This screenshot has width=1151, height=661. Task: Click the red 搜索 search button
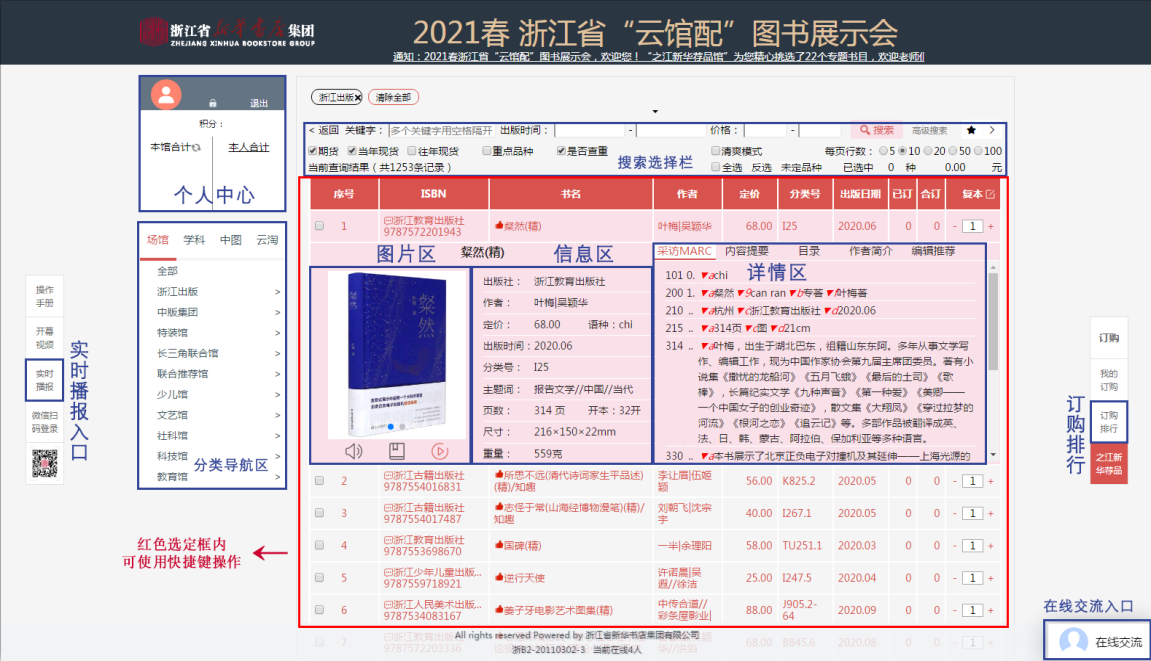[875, 130]
